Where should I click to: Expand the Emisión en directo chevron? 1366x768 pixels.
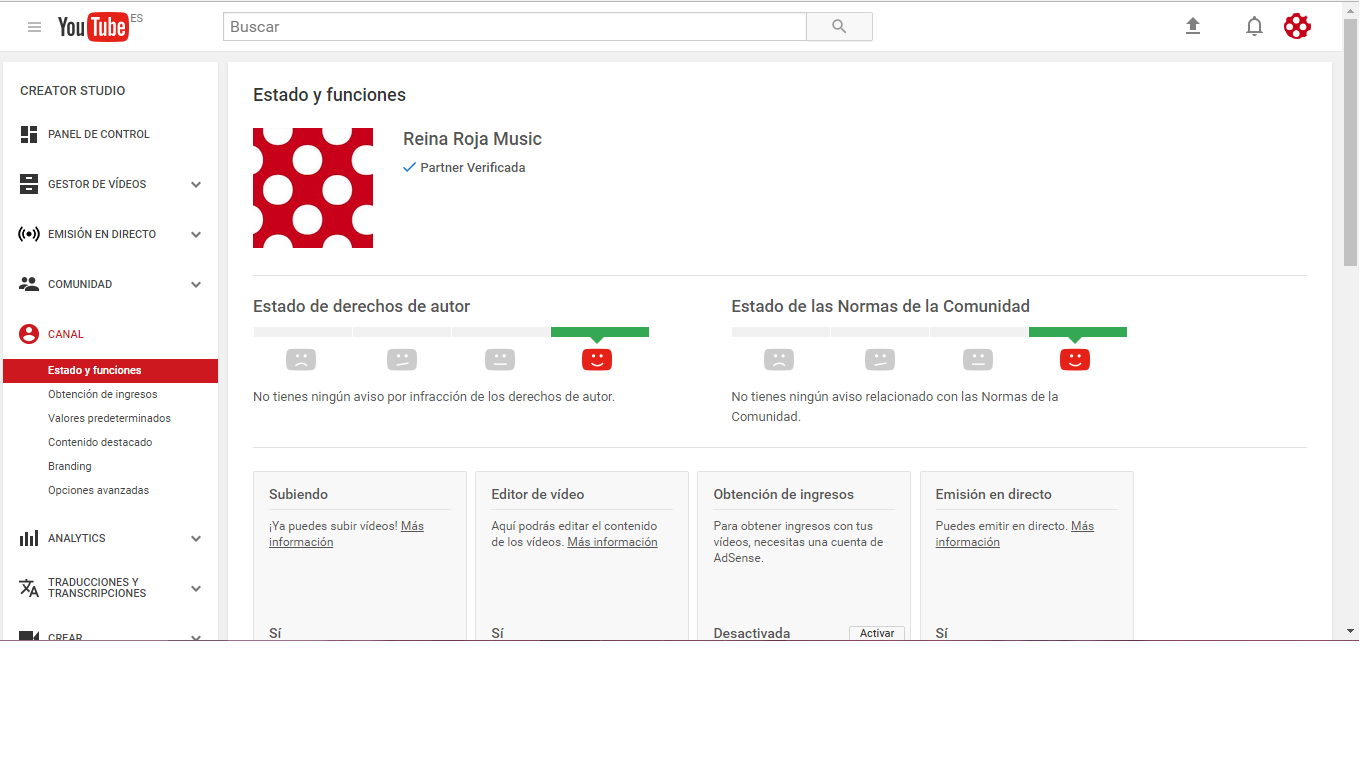196,234
